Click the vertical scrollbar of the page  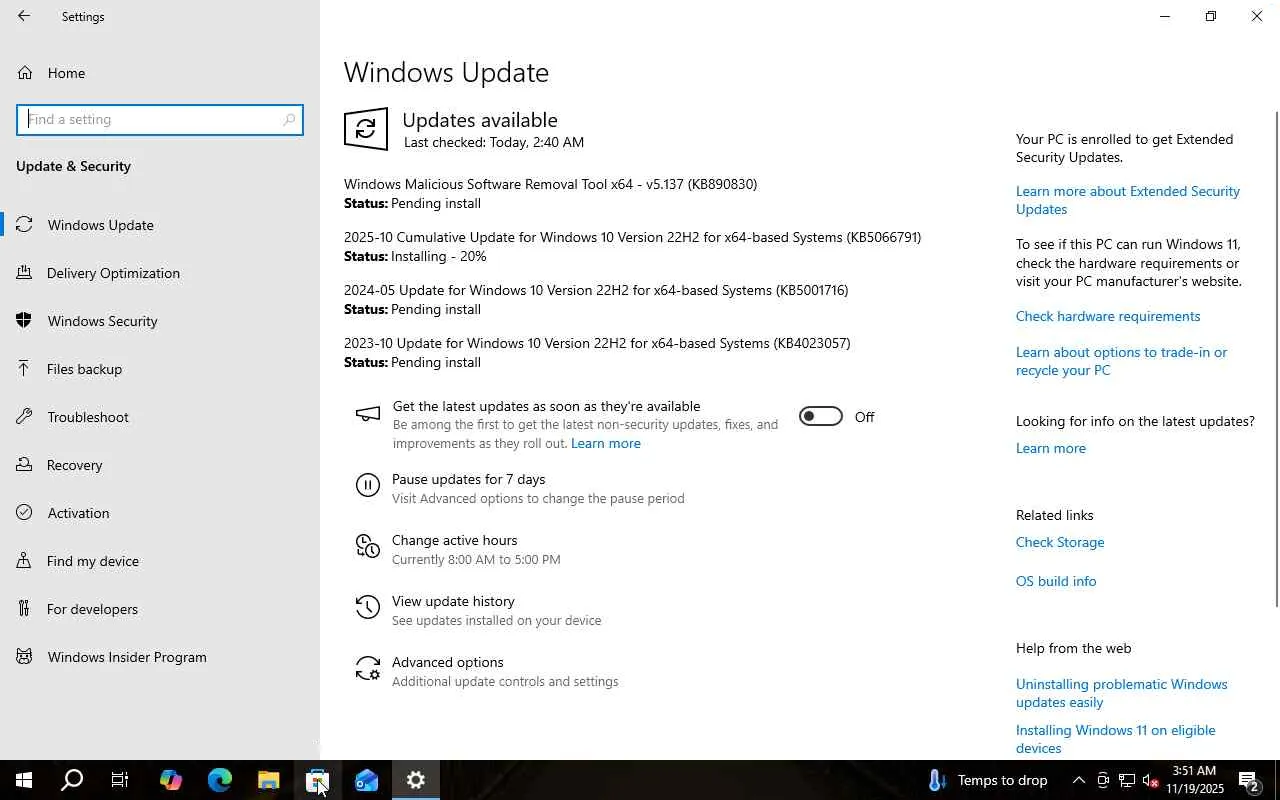pyautogui.click(x=1276, y=358)
